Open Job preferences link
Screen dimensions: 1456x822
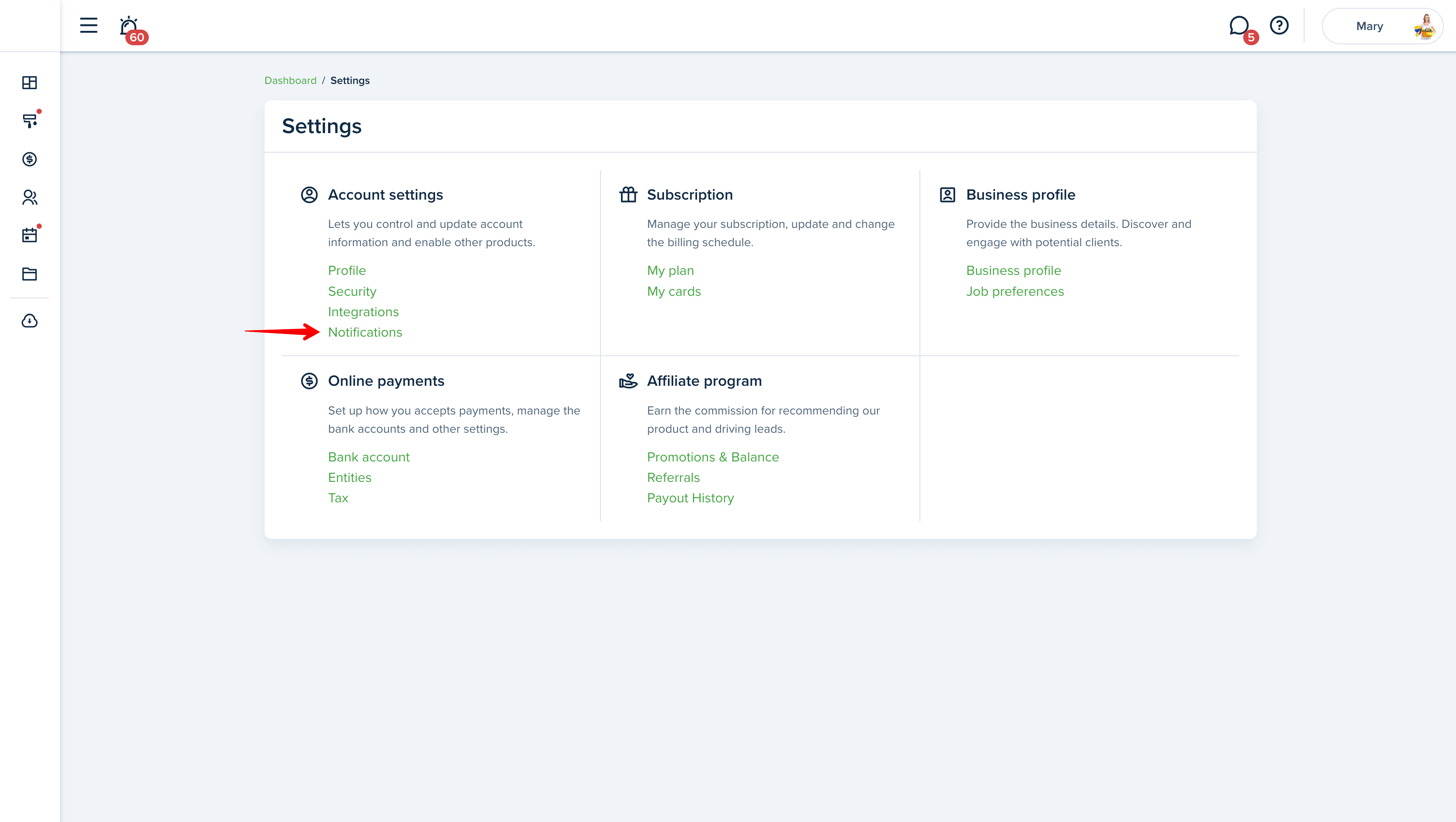point(1015,291)
